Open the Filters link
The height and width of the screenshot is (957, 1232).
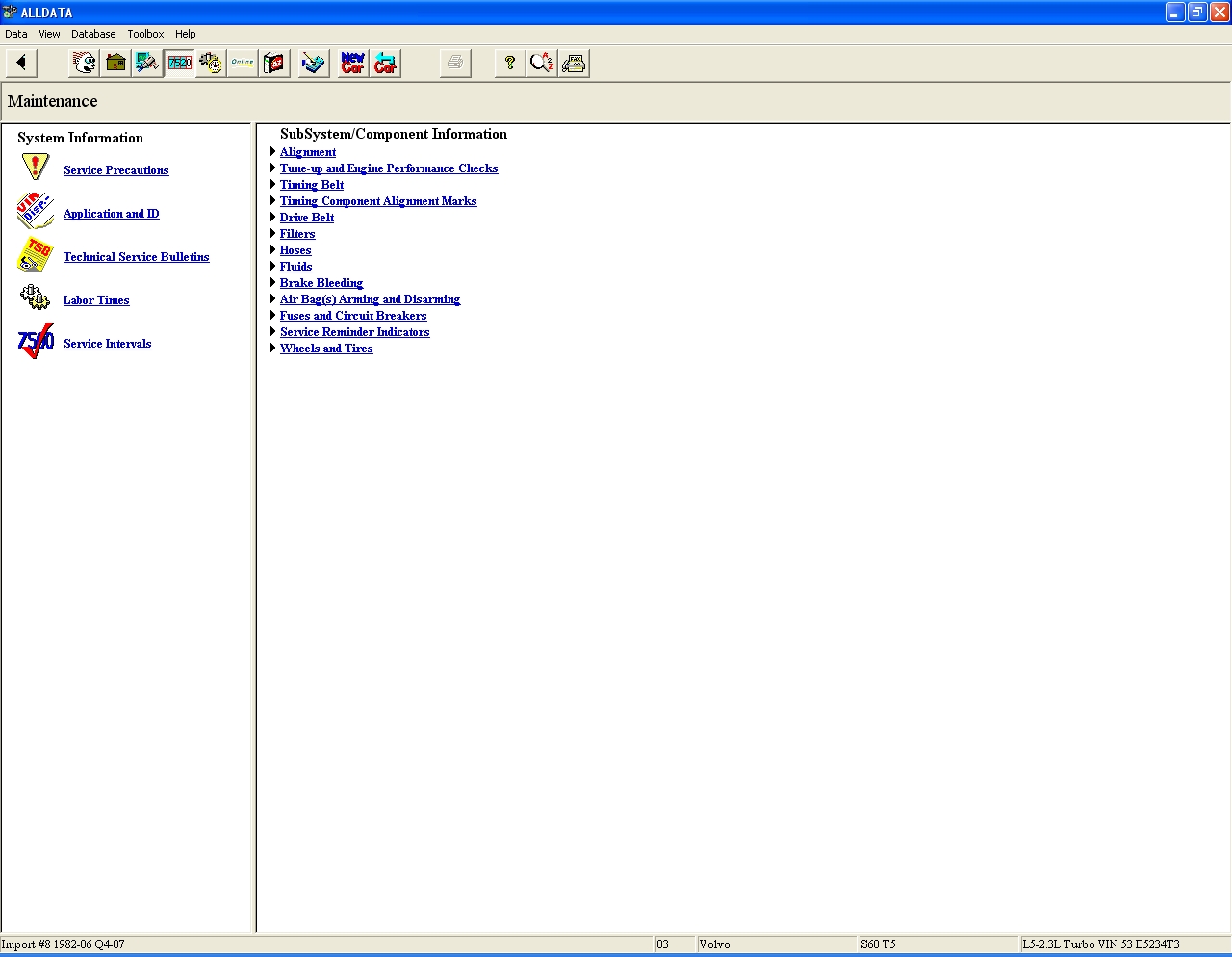pyautogui.click(x=297, y=234)
